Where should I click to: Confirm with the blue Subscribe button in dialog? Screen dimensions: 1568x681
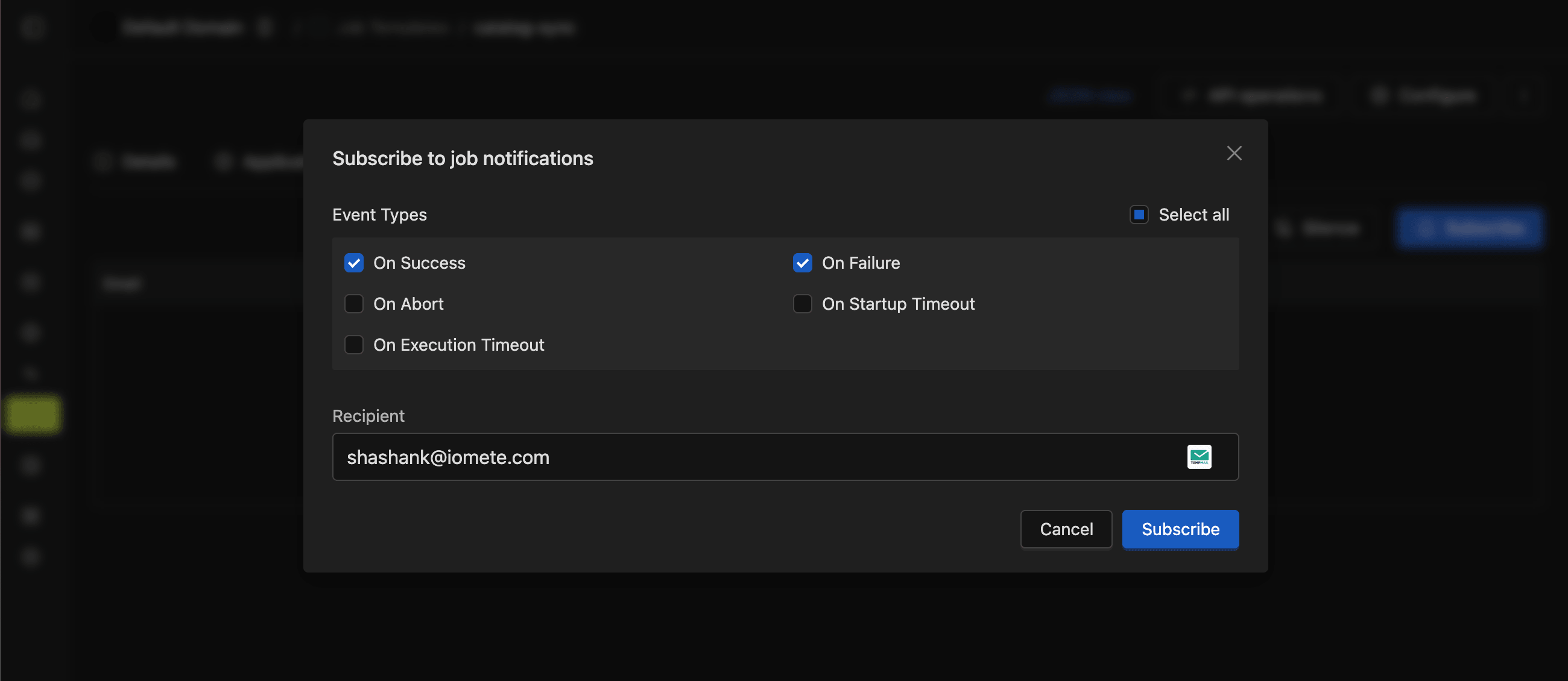point(1180,529)
